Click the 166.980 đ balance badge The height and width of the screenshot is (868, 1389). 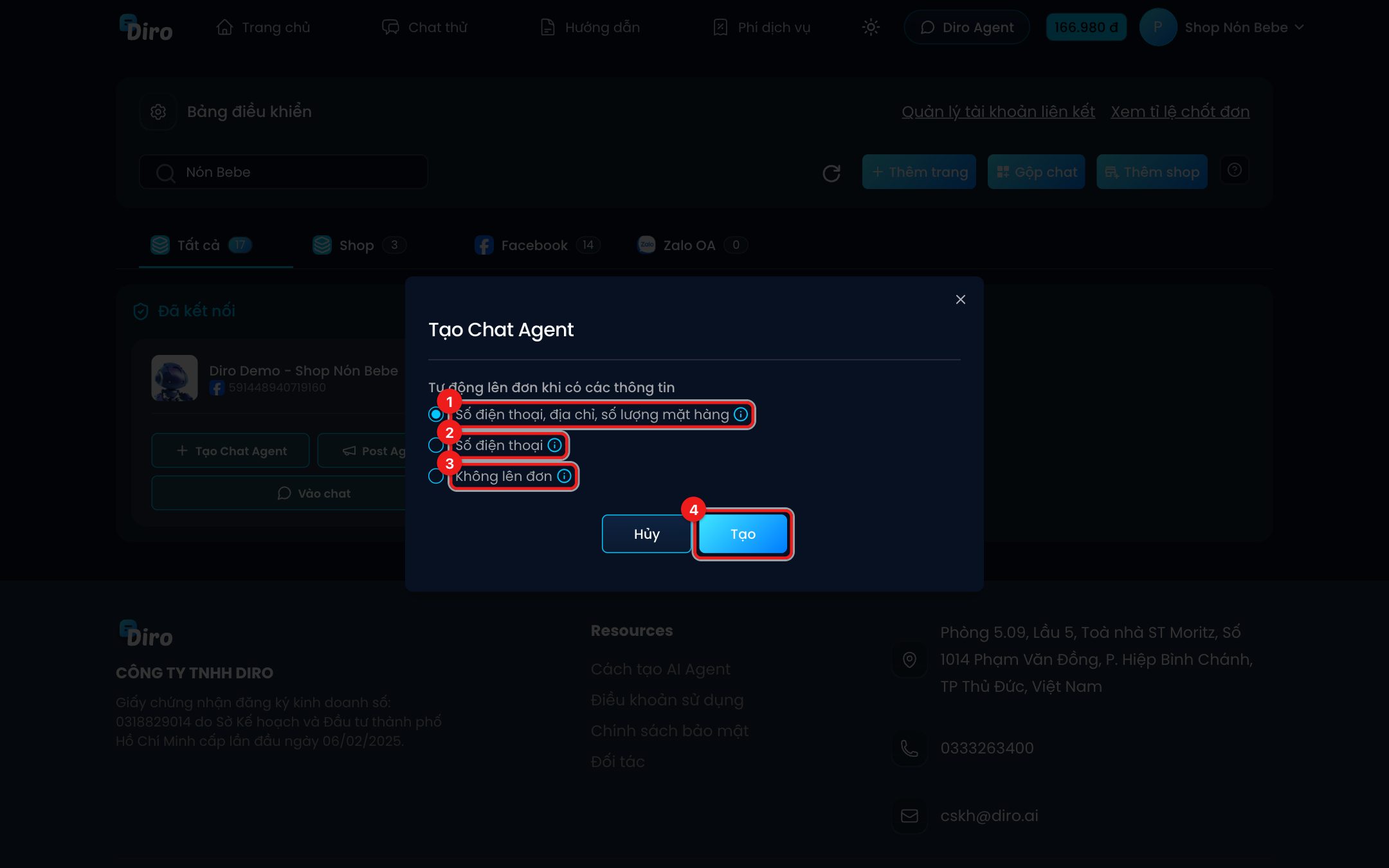click(x=1086, y=28)
